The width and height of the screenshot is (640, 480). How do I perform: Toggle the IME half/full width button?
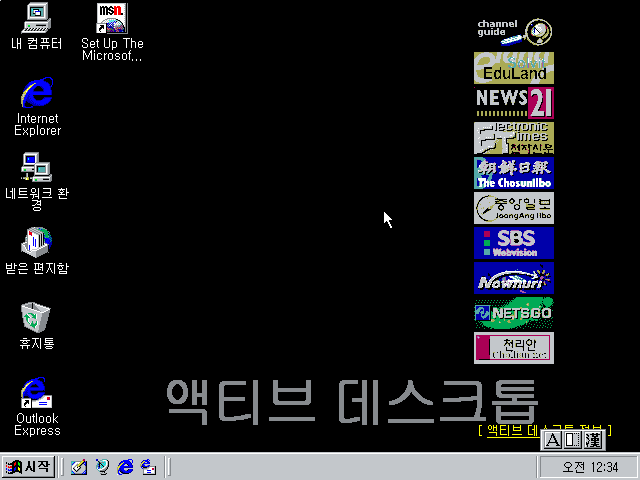(572, 440)
